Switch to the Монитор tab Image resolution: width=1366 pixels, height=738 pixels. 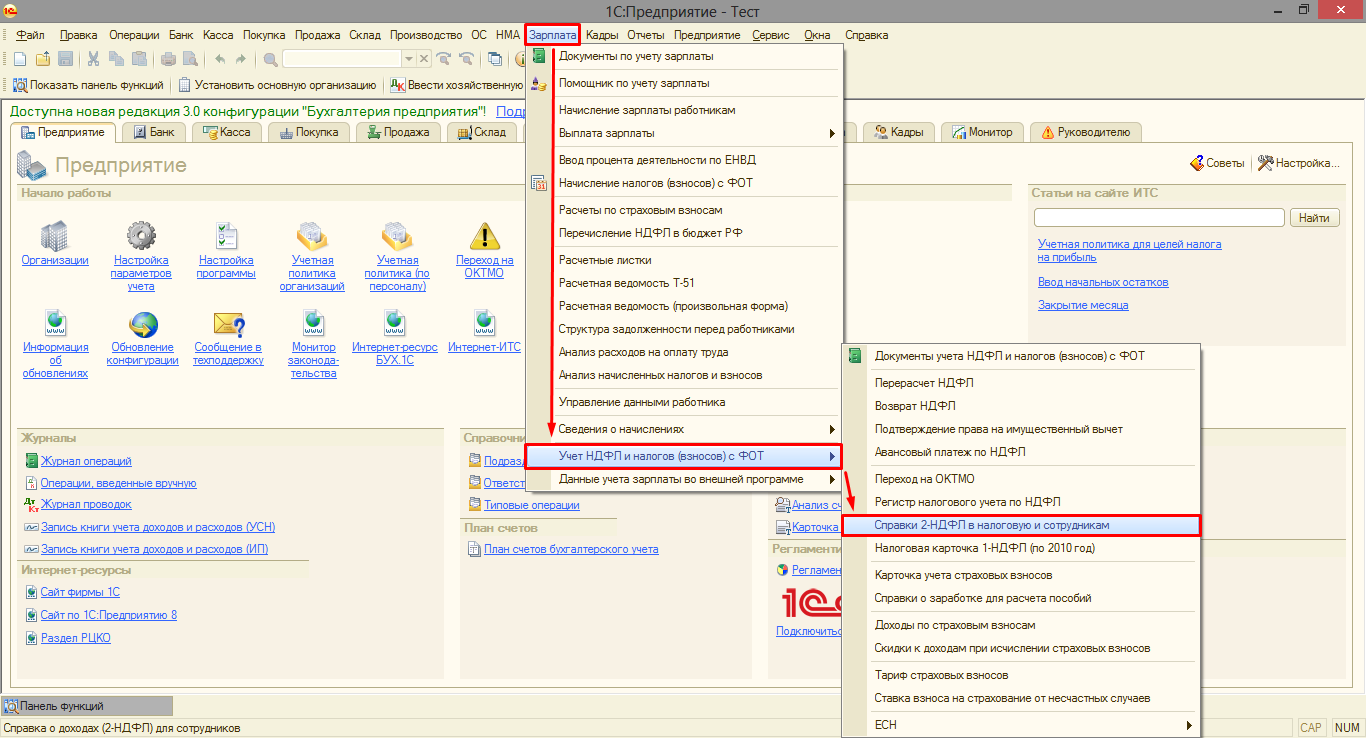click(x=983, y=132)
